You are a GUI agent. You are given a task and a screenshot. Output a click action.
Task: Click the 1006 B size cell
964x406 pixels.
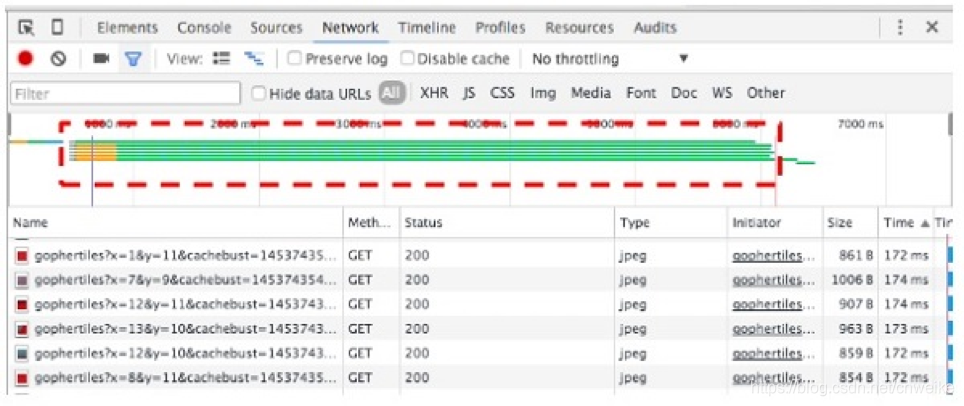pos(852,280)
